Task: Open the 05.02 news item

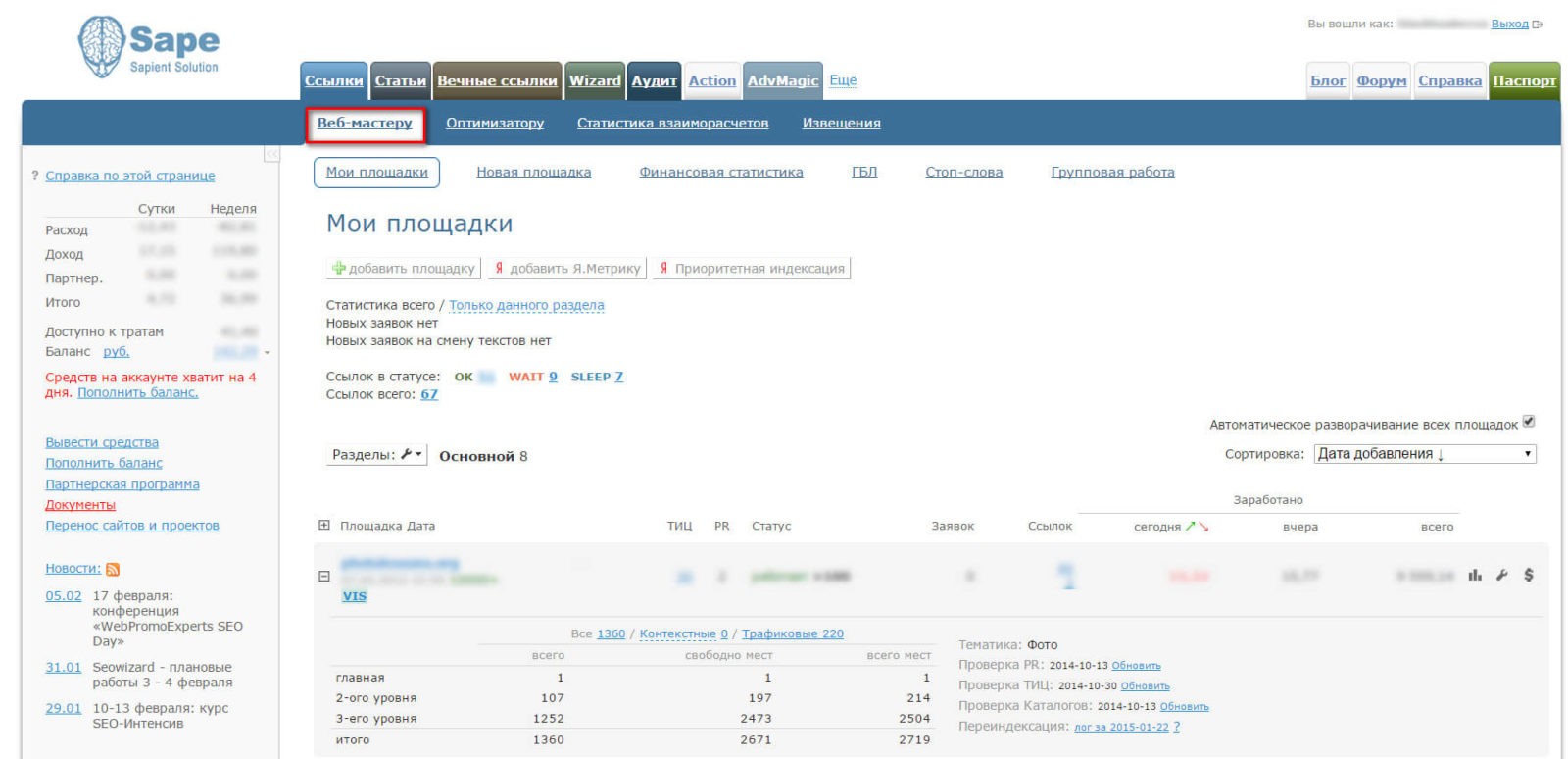Action: [64, 596]
